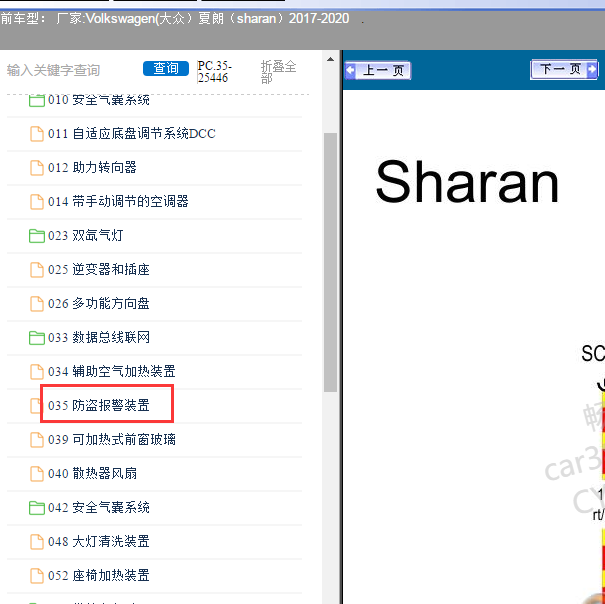
Task: Click the Sharan title in the diagram
Action: 467,181
